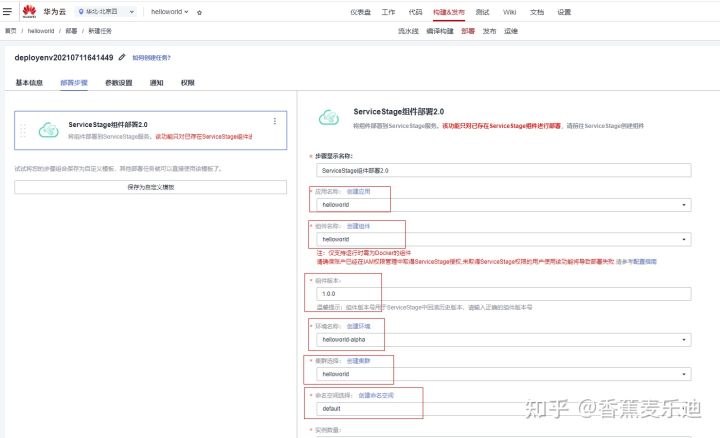Click the arrow of the 集群选择 dropdown
This screenshot has height=438, width=720.
pyautogui.click(x=684, y=374)
